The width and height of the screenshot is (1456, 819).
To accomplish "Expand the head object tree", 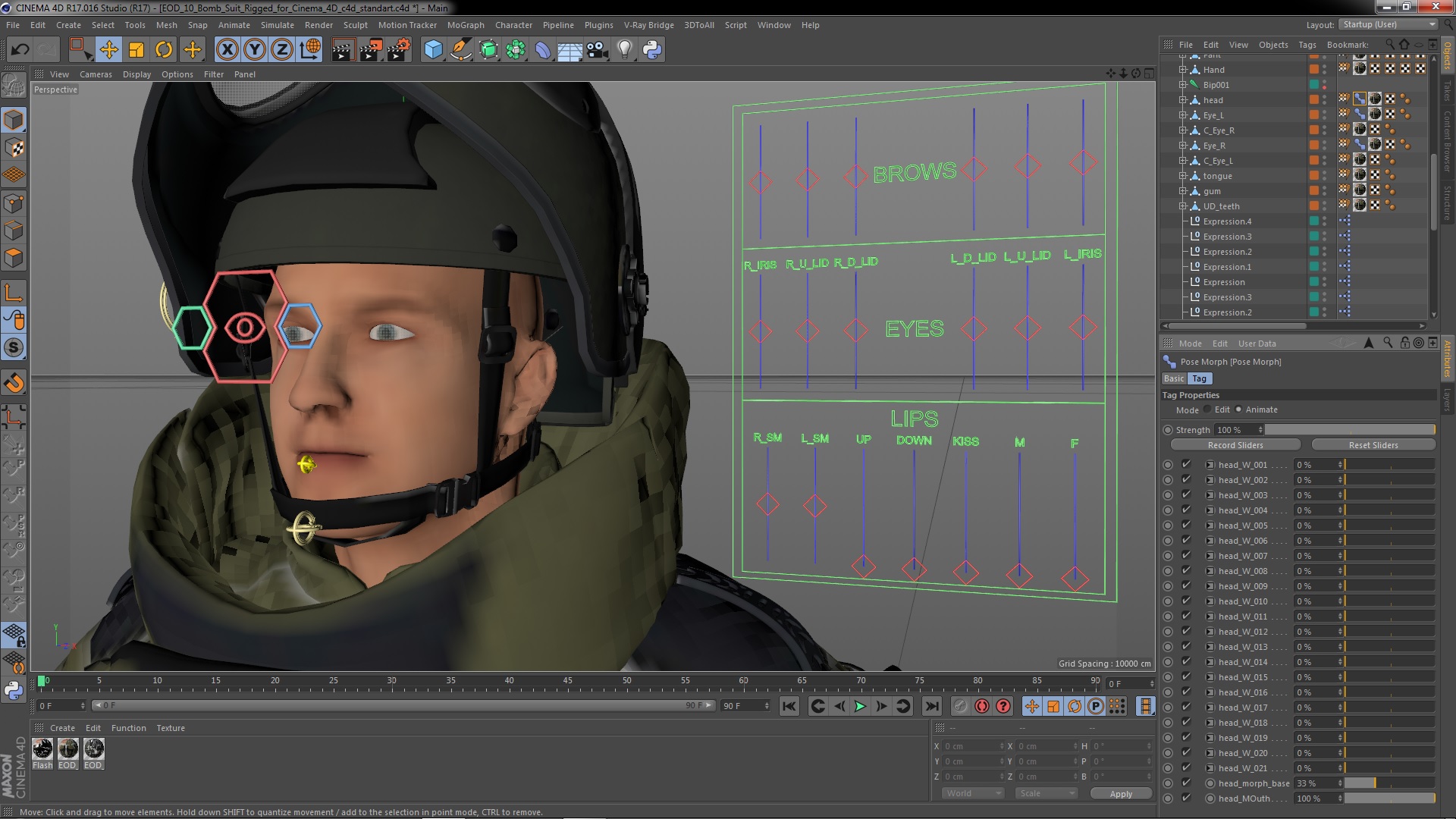I will pyautogui.click(x=1182, y=100).
